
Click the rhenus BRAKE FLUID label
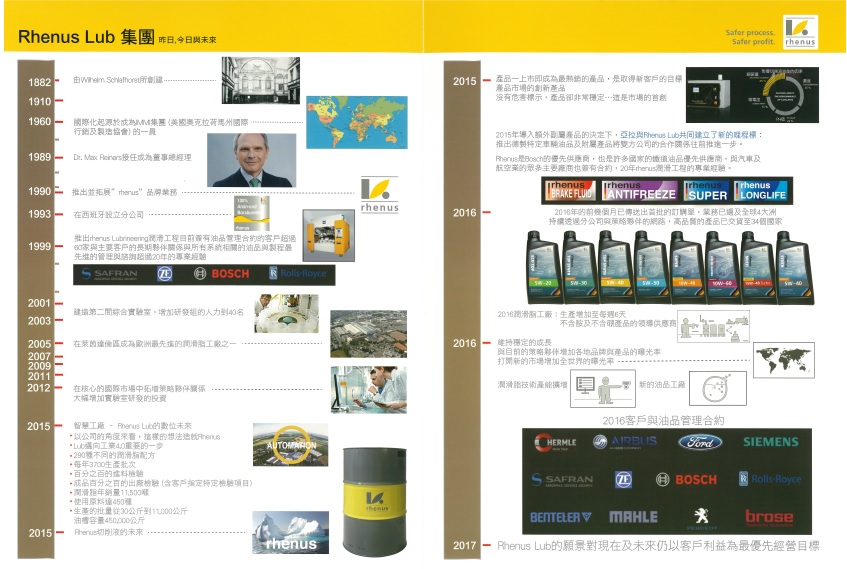pyautogui.click(x=570, y=190)
